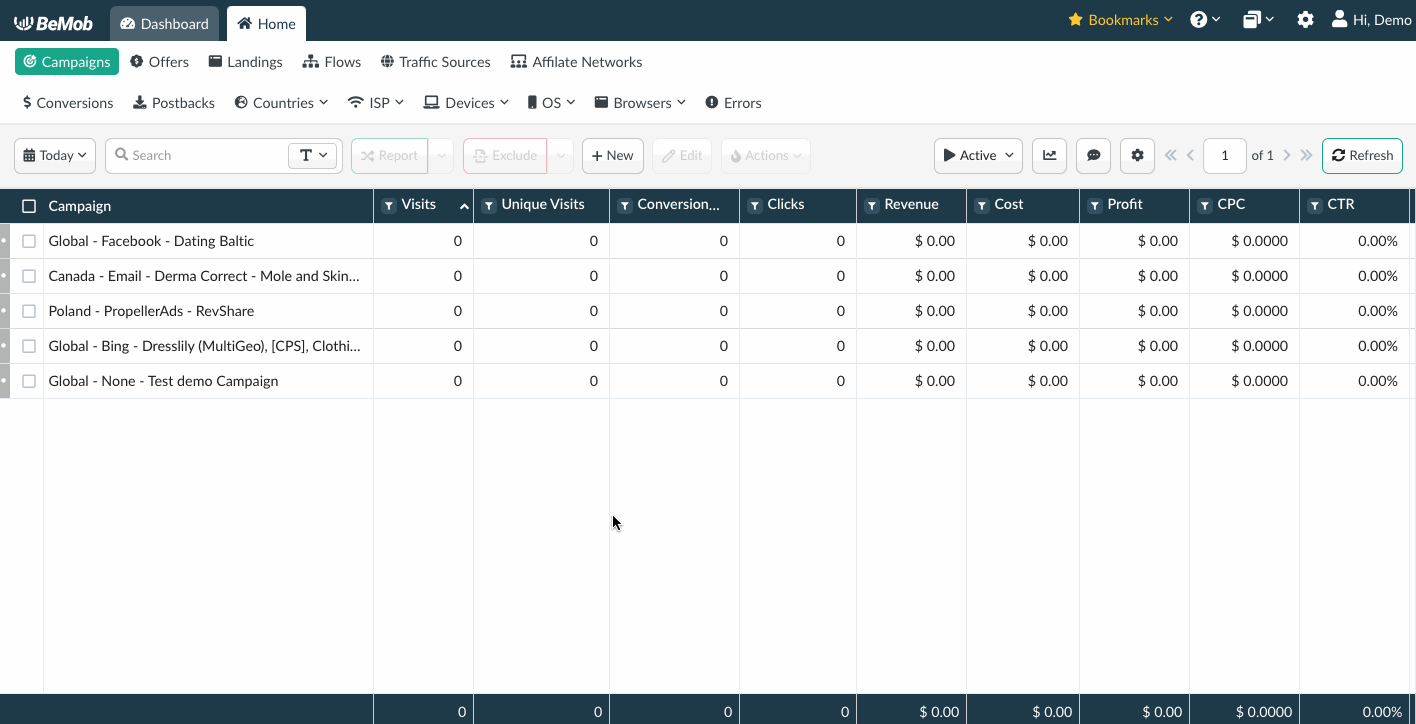Create a New campaign
Viewport: 1416px width, 724px height.
click(613, 155)
